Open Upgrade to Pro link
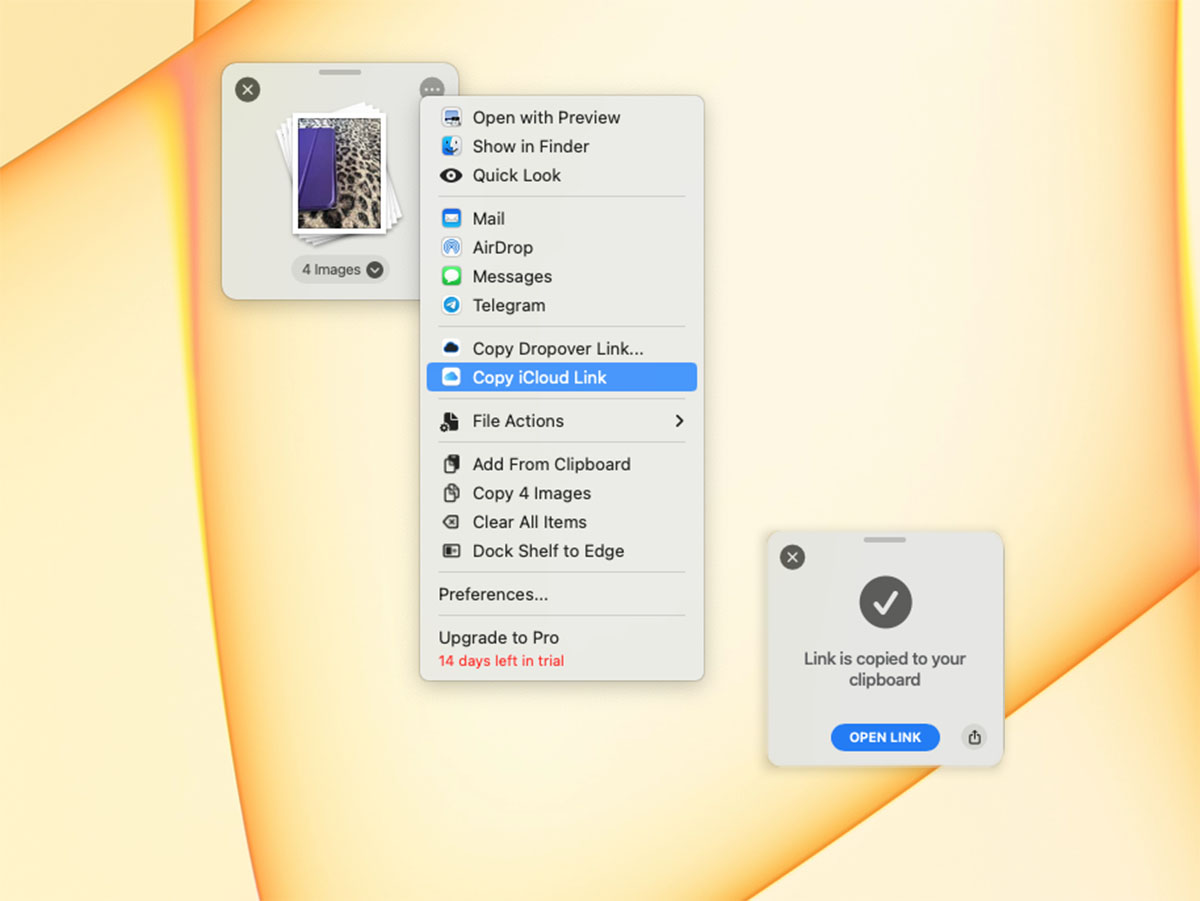The width and height of the screenshot is (1200, 901). 498,638
